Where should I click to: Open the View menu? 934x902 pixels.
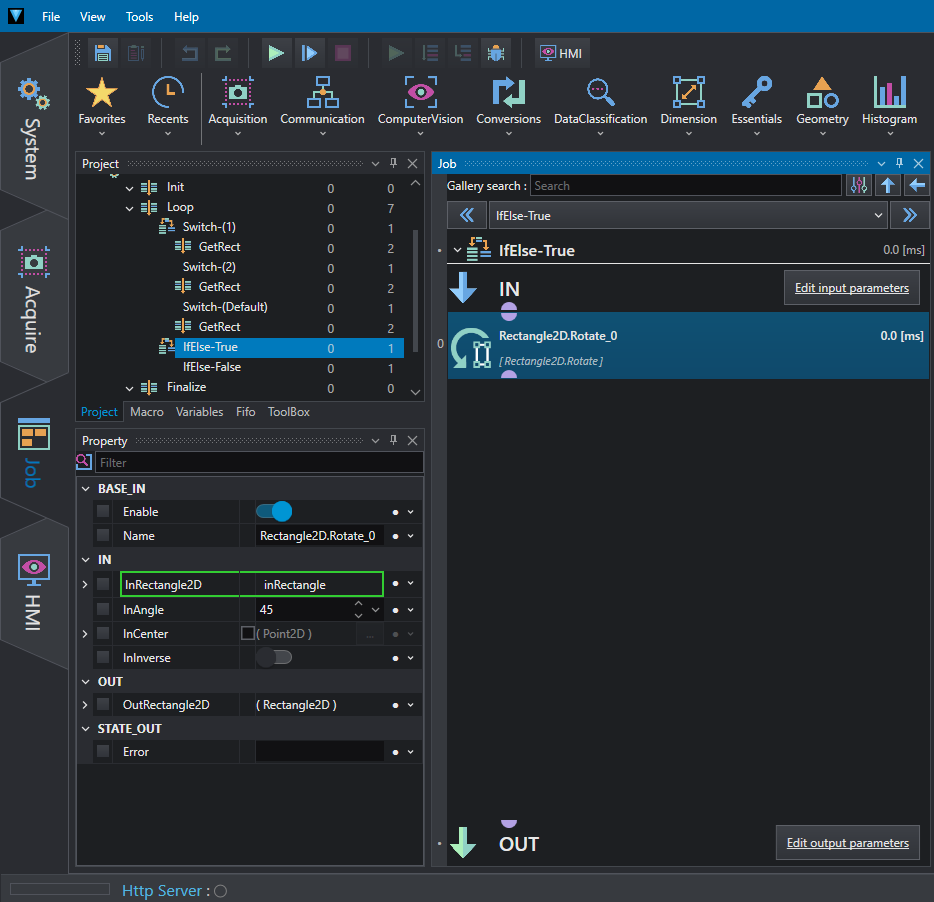(92, 17)
